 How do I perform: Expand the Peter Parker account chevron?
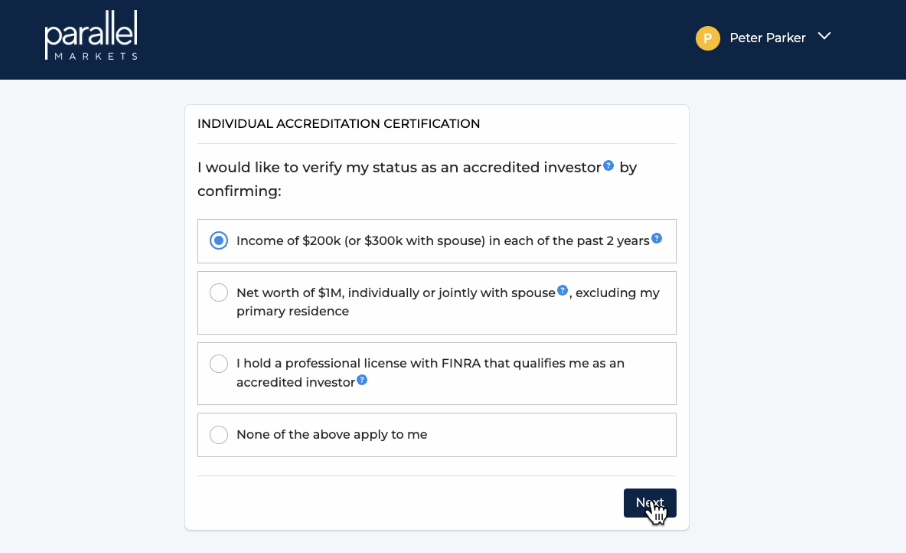[x=825, y=36]
